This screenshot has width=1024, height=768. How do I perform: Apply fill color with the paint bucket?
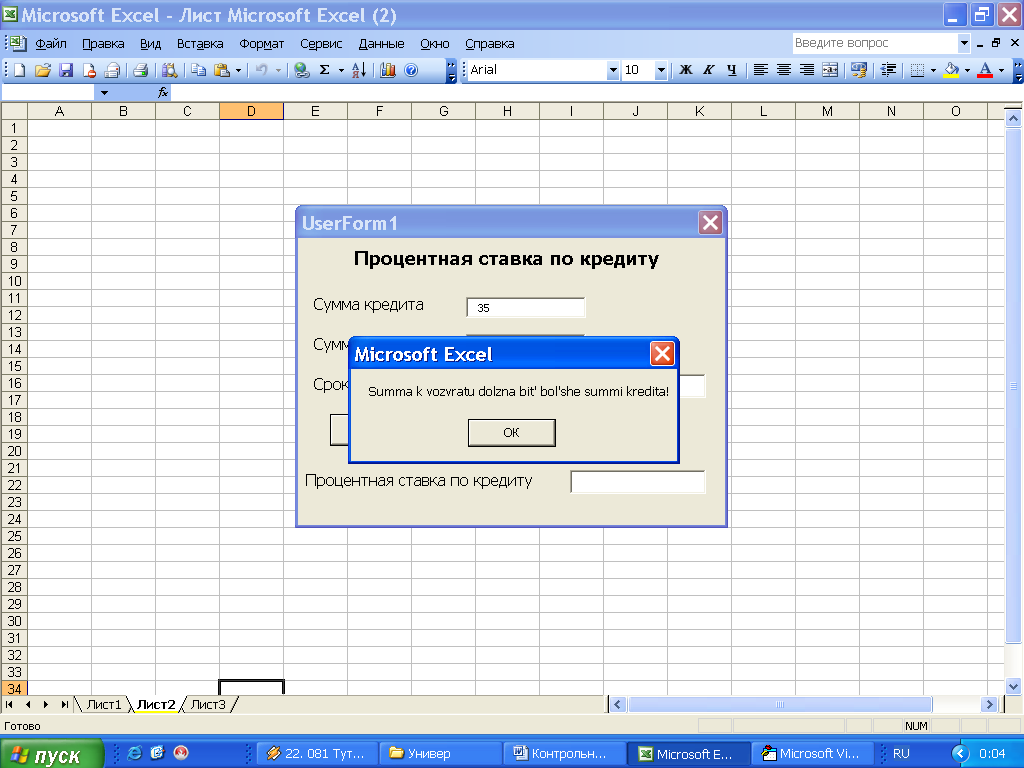952,70
